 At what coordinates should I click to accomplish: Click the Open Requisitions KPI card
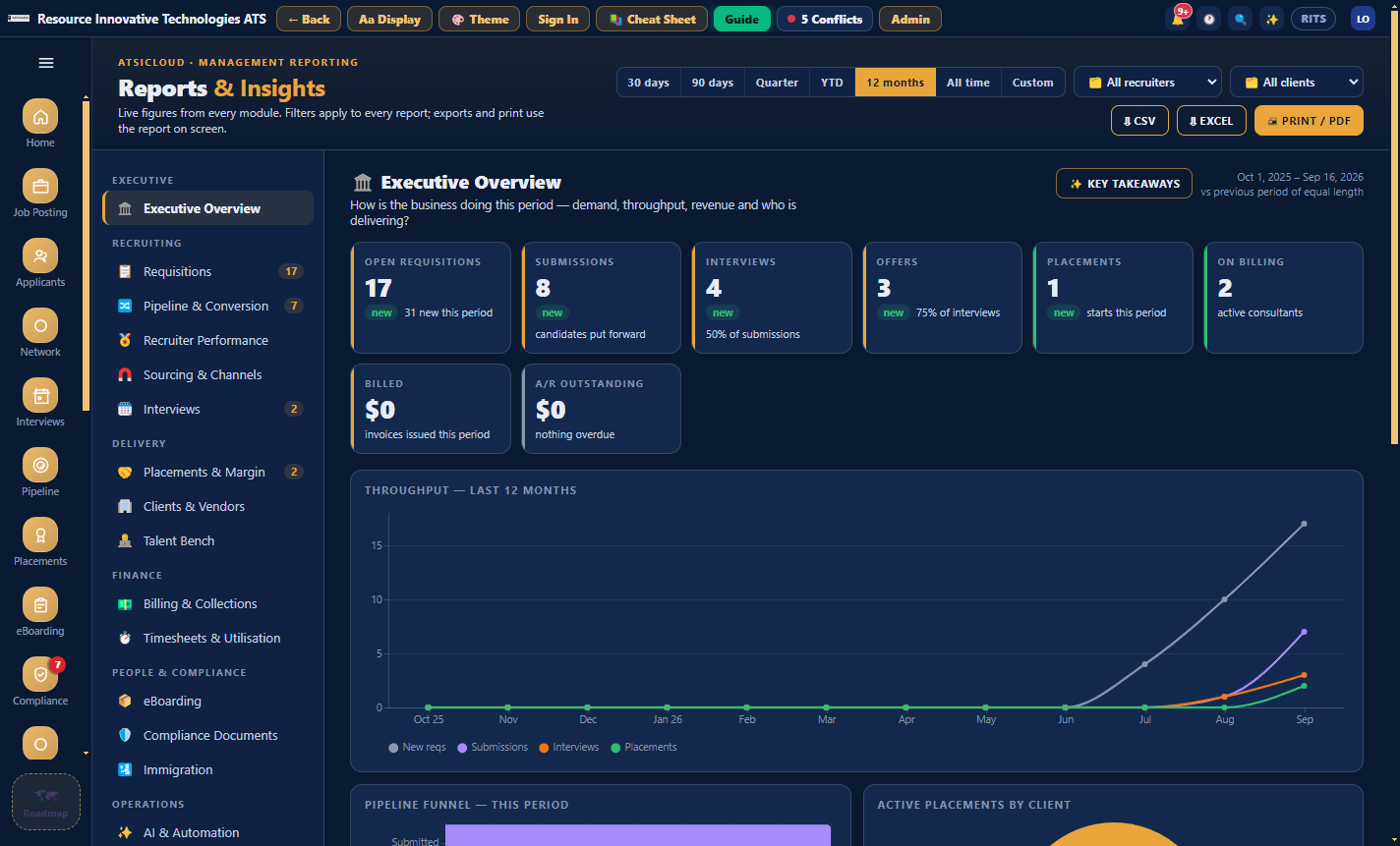(x=431, y=298)
